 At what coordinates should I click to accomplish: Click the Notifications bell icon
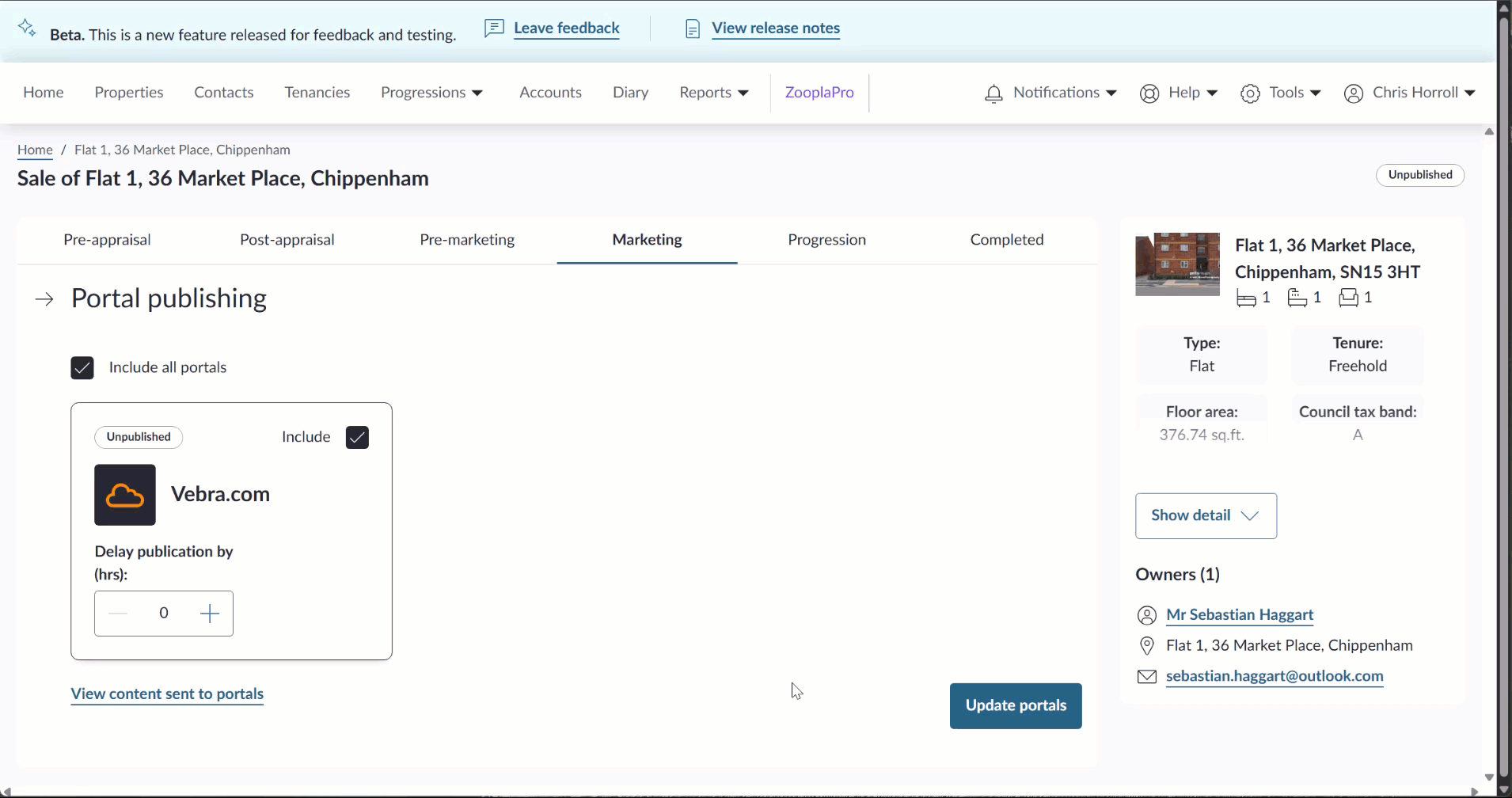pos(993,93)
